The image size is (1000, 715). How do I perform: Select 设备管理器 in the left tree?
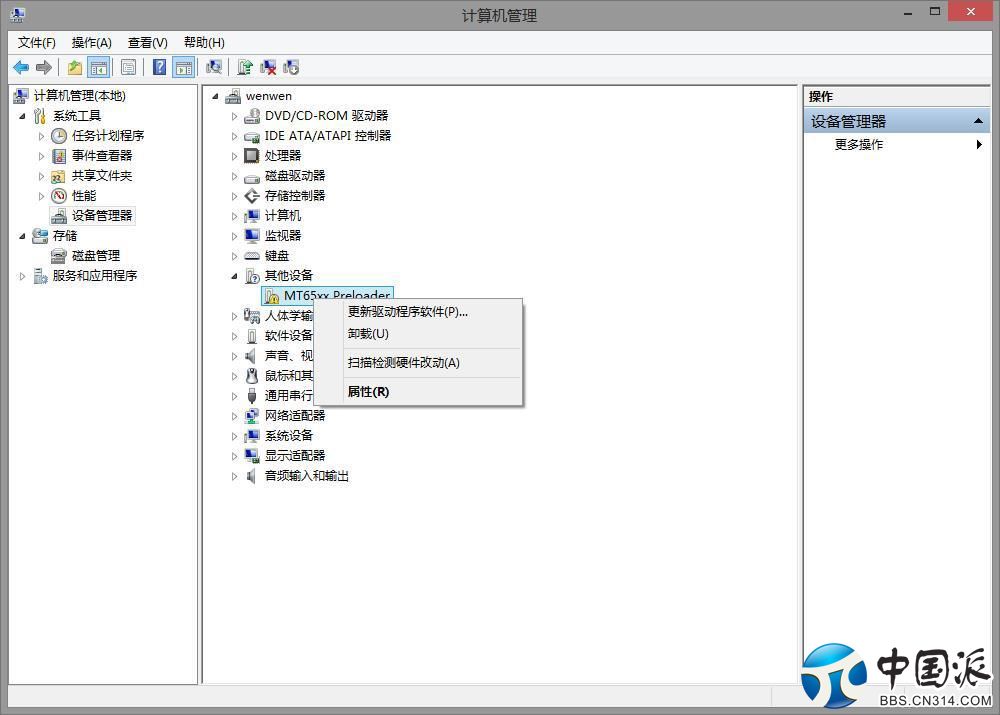[101, 216]
